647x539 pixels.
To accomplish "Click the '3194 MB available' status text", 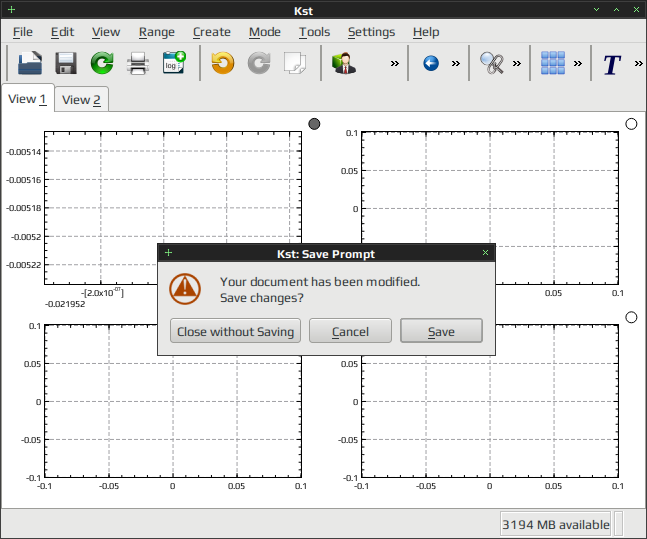I will (555, 525).
